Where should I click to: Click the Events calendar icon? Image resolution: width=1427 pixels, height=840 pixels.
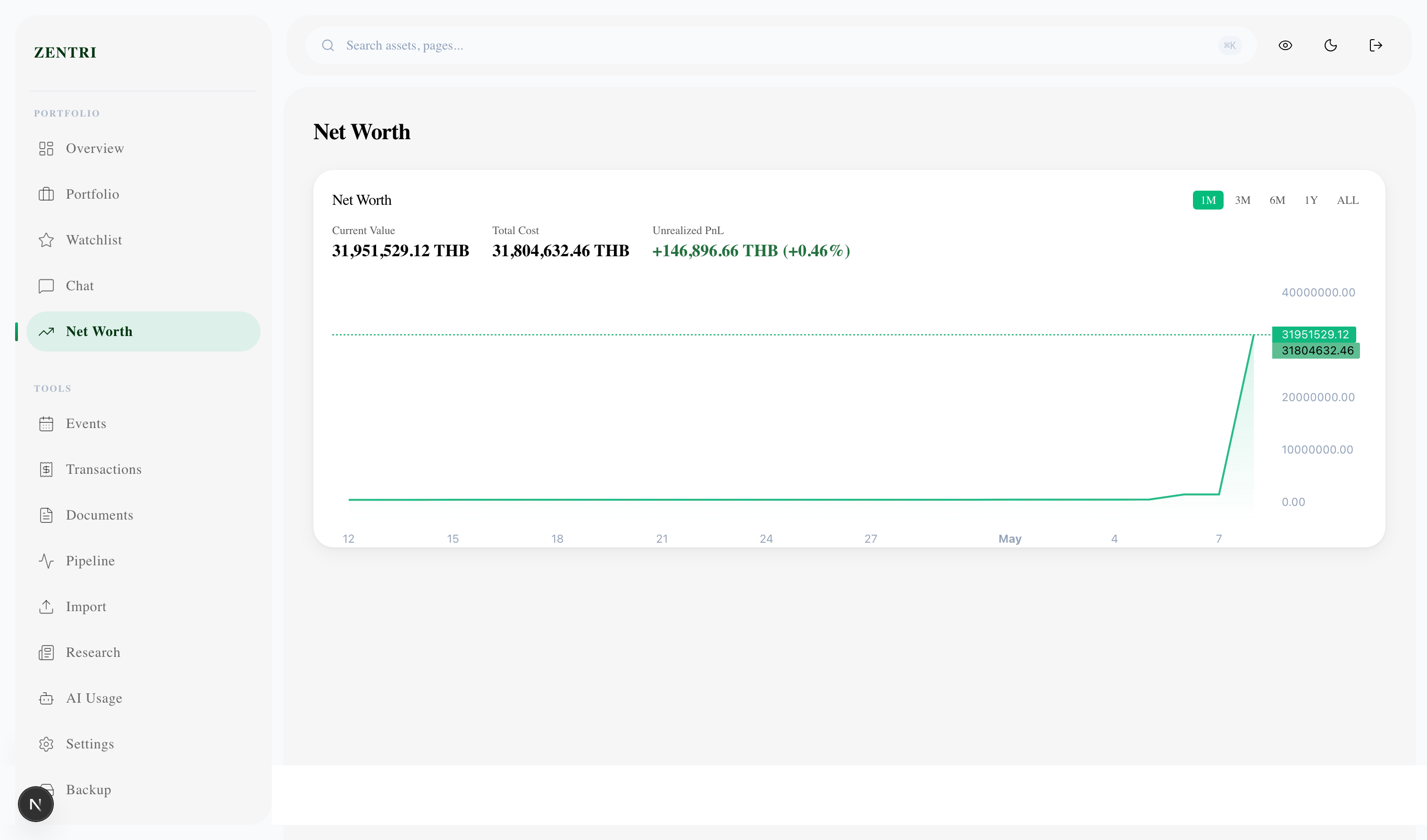click(46, 424)
